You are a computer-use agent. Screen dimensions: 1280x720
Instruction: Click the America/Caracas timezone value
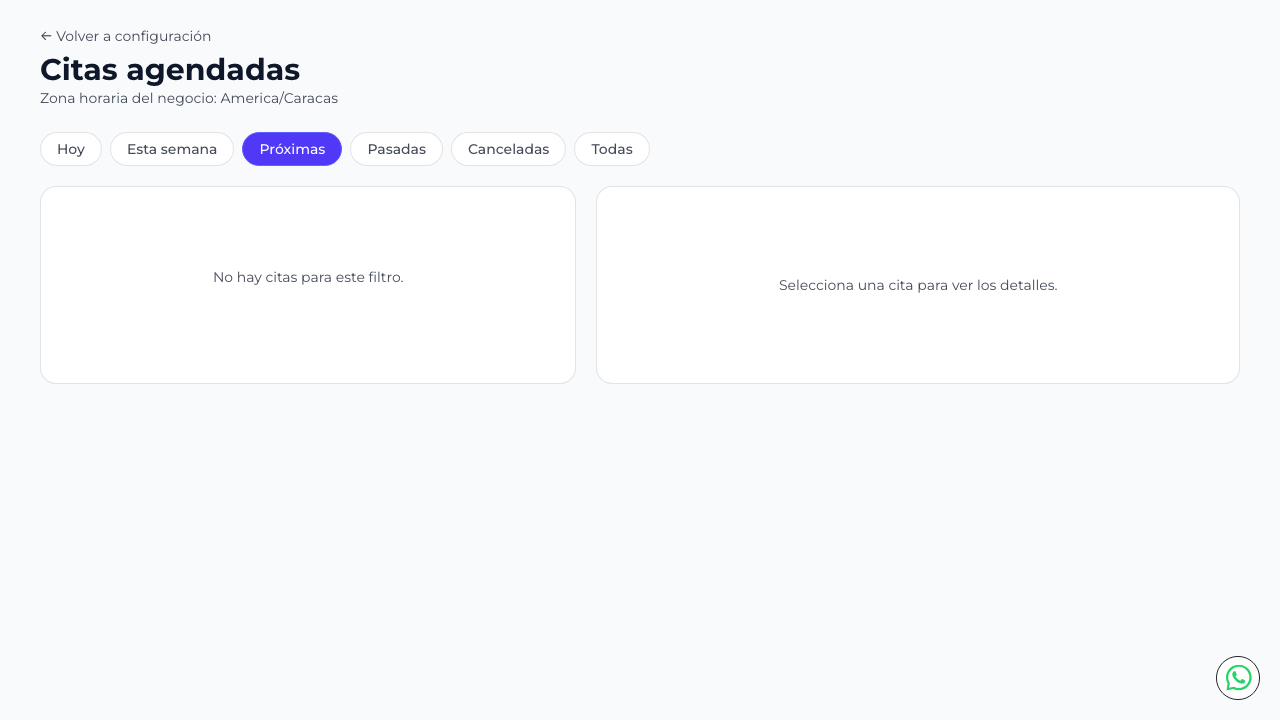click(x=279, y=98)
